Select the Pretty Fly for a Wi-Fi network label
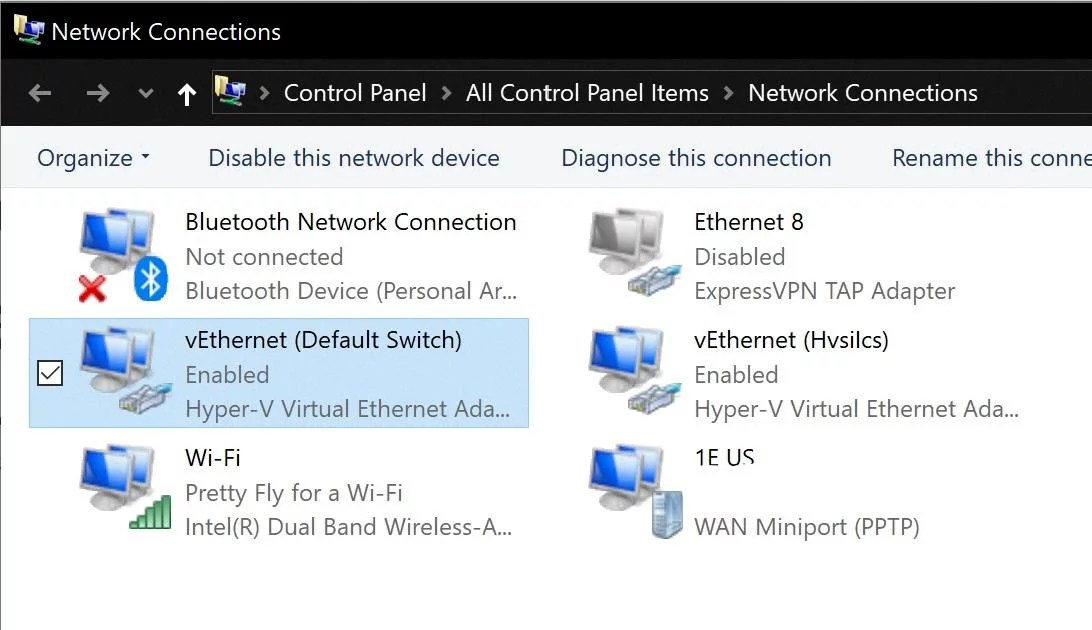The width and height of the screenshot is (1092, 630). (294, 493)
